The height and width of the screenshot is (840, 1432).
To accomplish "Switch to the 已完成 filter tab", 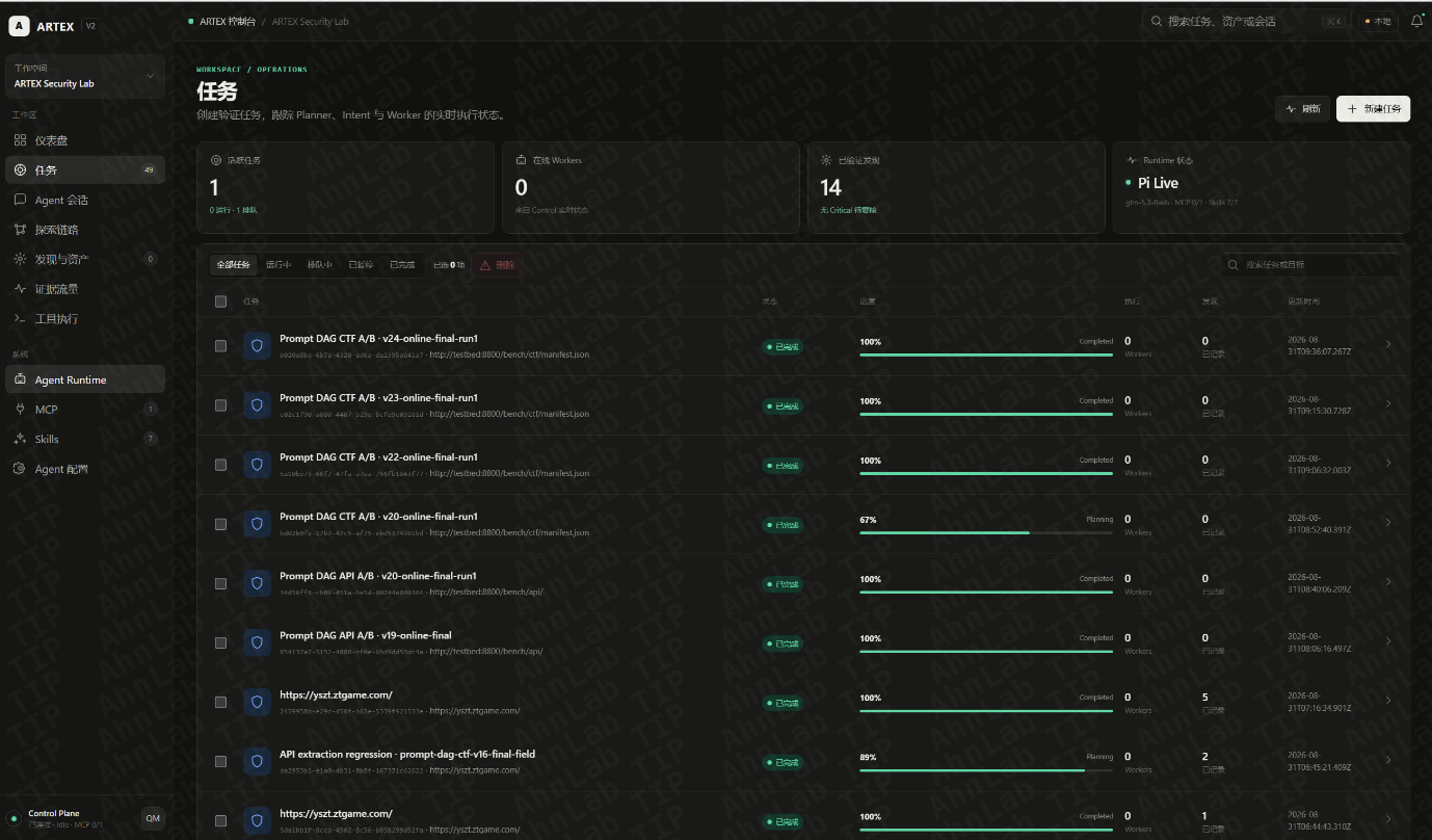I will (x=402, y=265).
